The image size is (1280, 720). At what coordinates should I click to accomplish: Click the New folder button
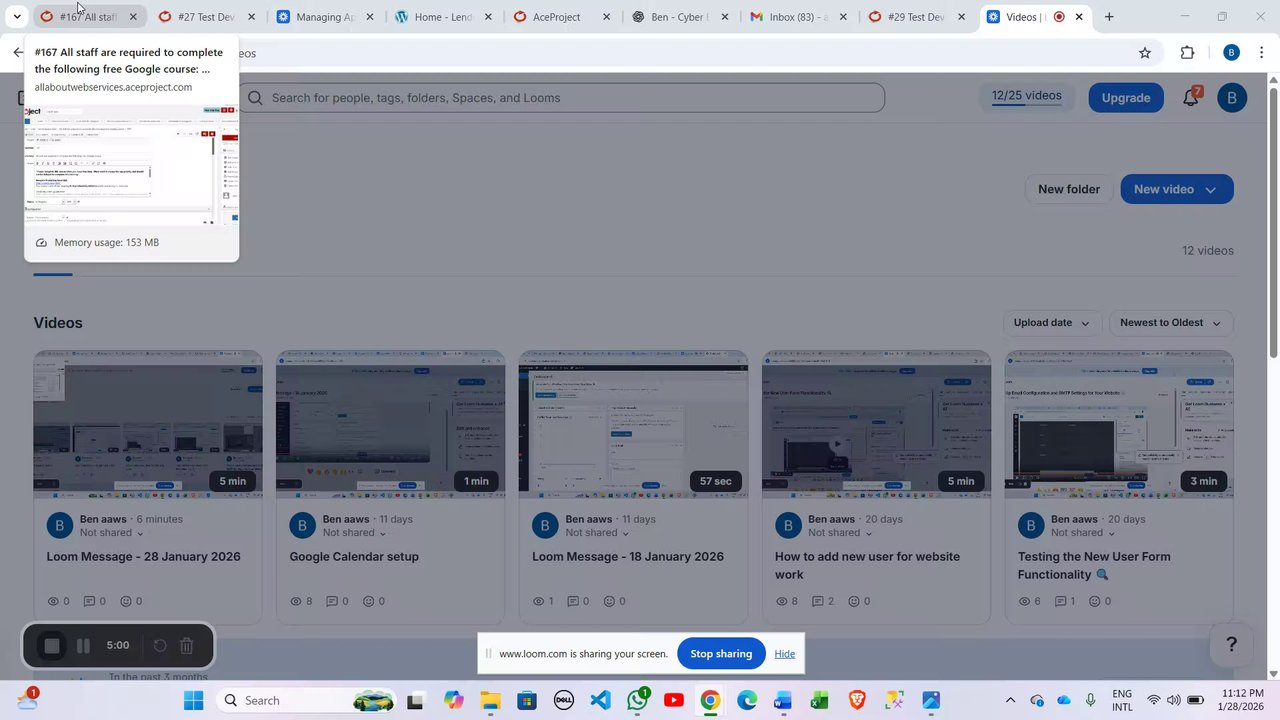tap(1069, 189)
